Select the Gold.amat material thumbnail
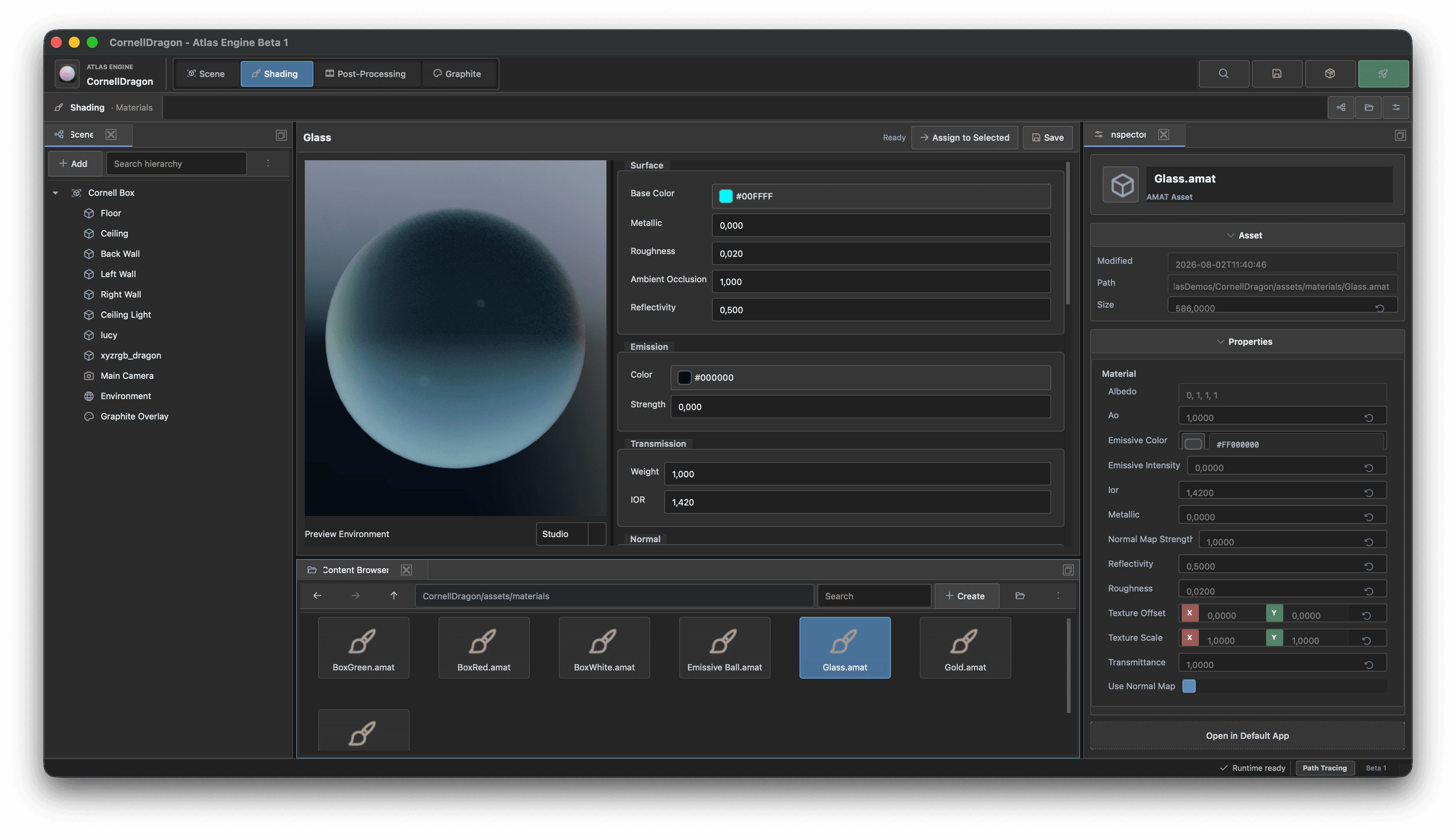Viewport: 1456px width, 835px height. pyautogui.click(x=965, y=647)
